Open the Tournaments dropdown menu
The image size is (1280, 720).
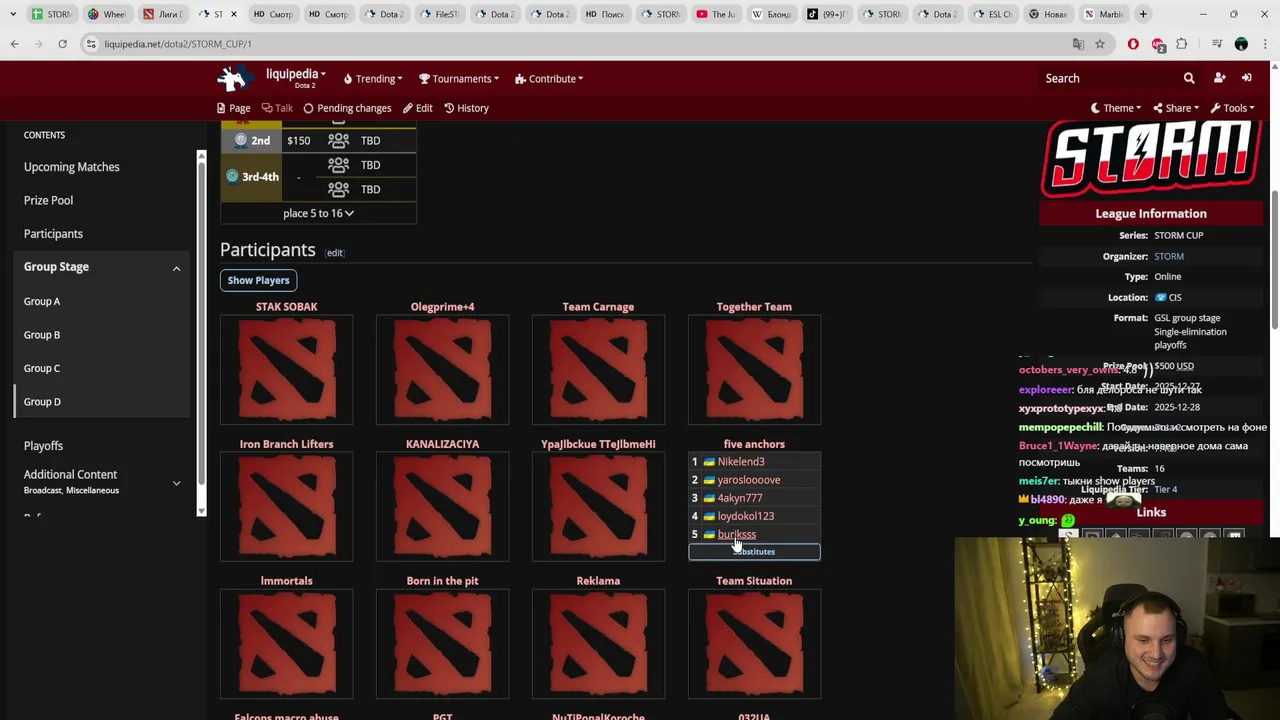pyautogui.click(x=459, y=79)
